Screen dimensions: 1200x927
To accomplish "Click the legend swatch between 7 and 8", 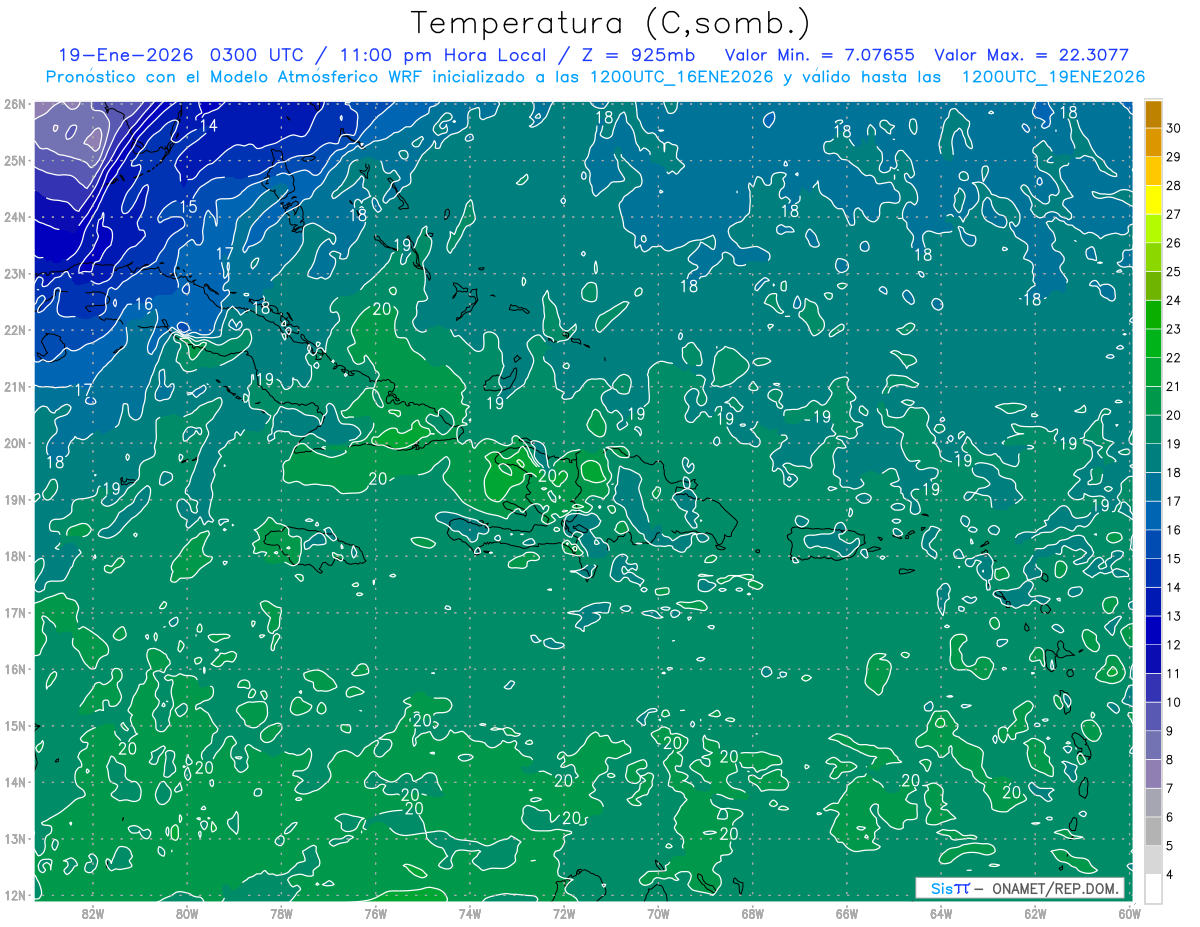I will tap(1153, 774).
